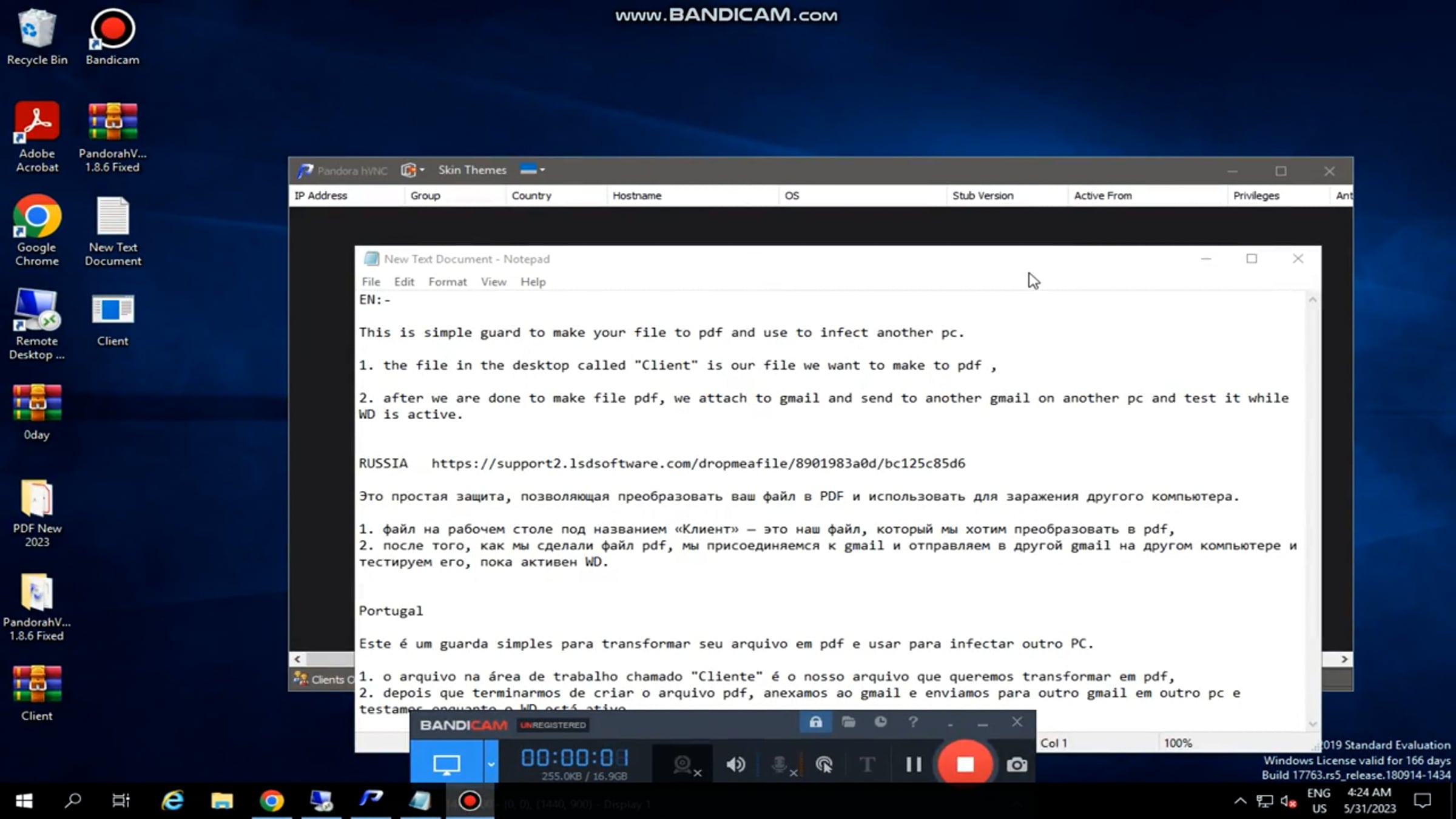
Task: Click the muted volume tray icon
Action: [1288, 801]
